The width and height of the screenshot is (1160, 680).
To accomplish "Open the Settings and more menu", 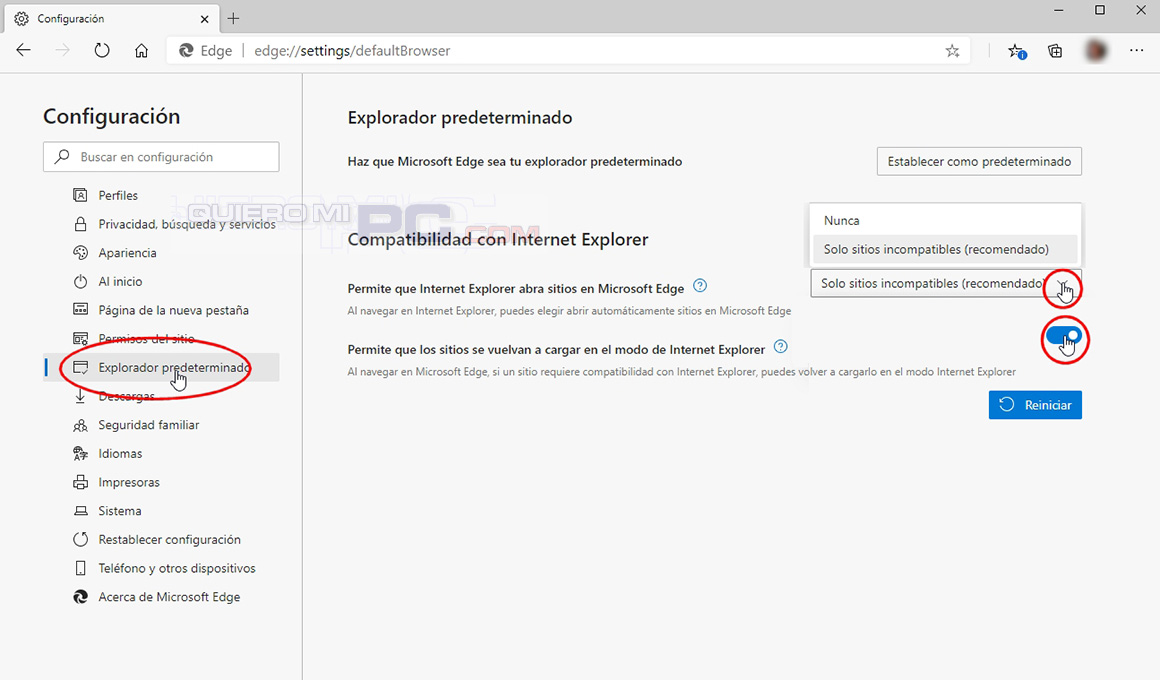I will pyautogui.click(x=1136, y=50).
